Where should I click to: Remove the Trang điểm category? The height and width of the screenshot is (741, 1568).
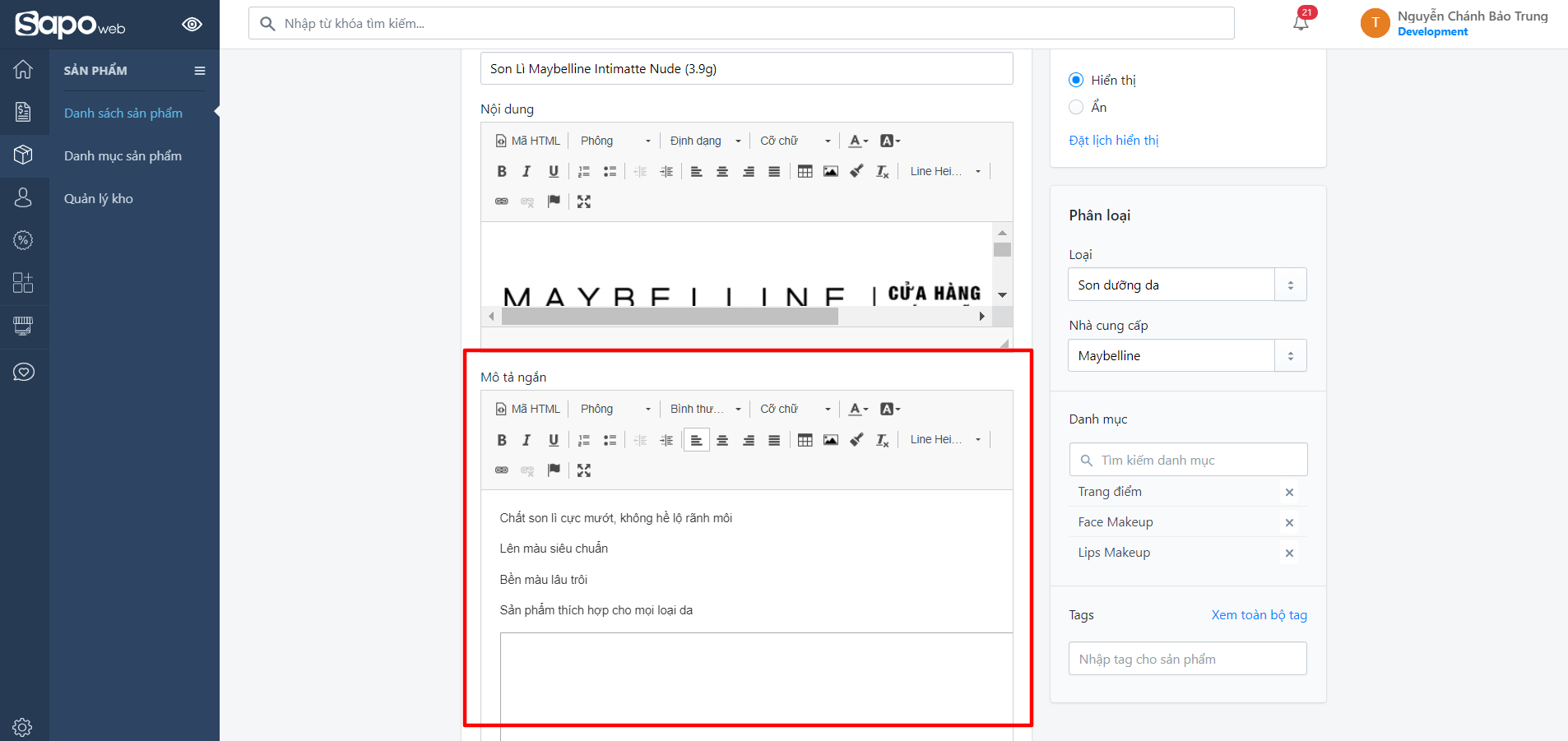coord(1289,492)
